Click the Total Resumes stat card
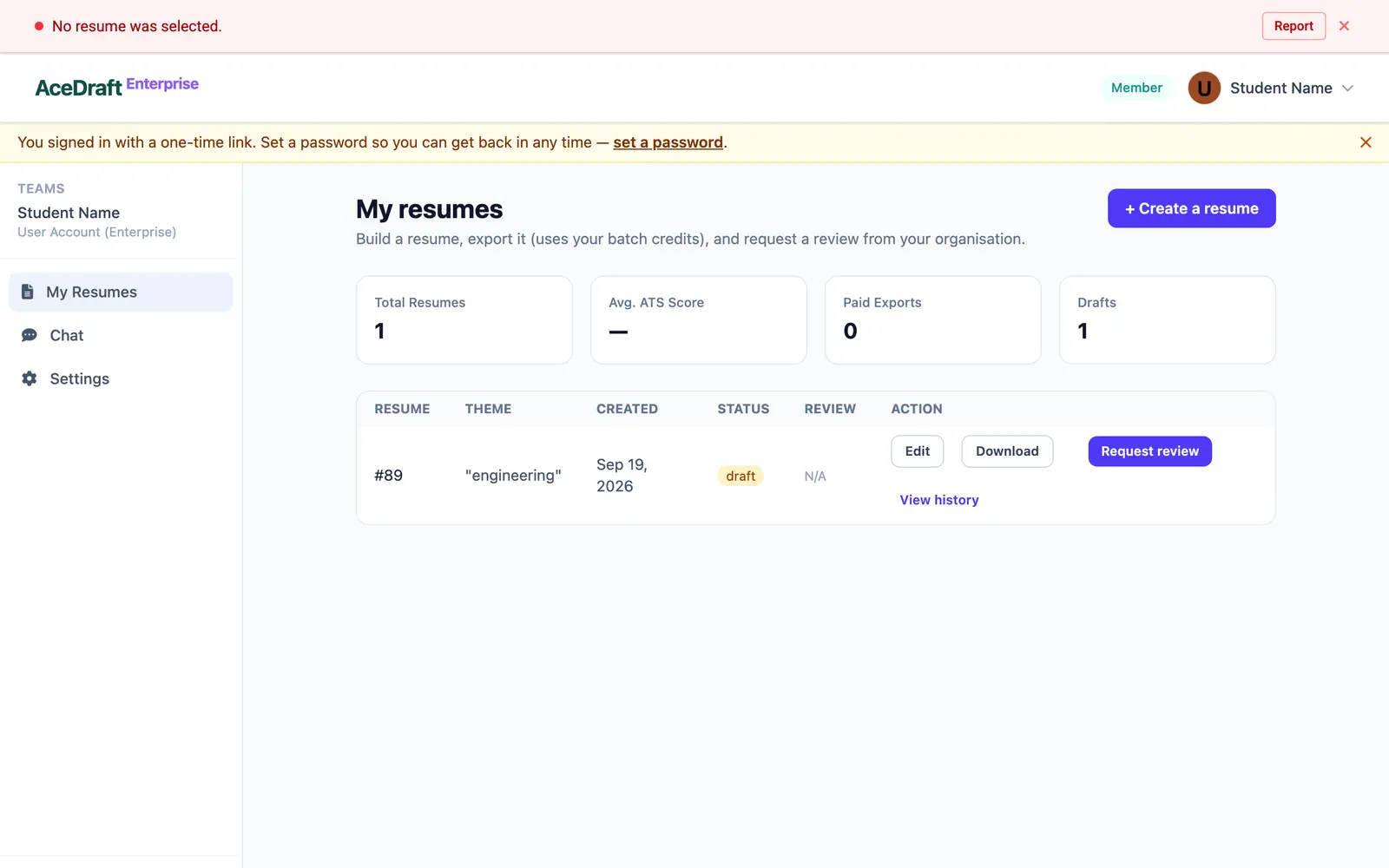This screenshot has width=1389, height=868. tap(464, 320)
